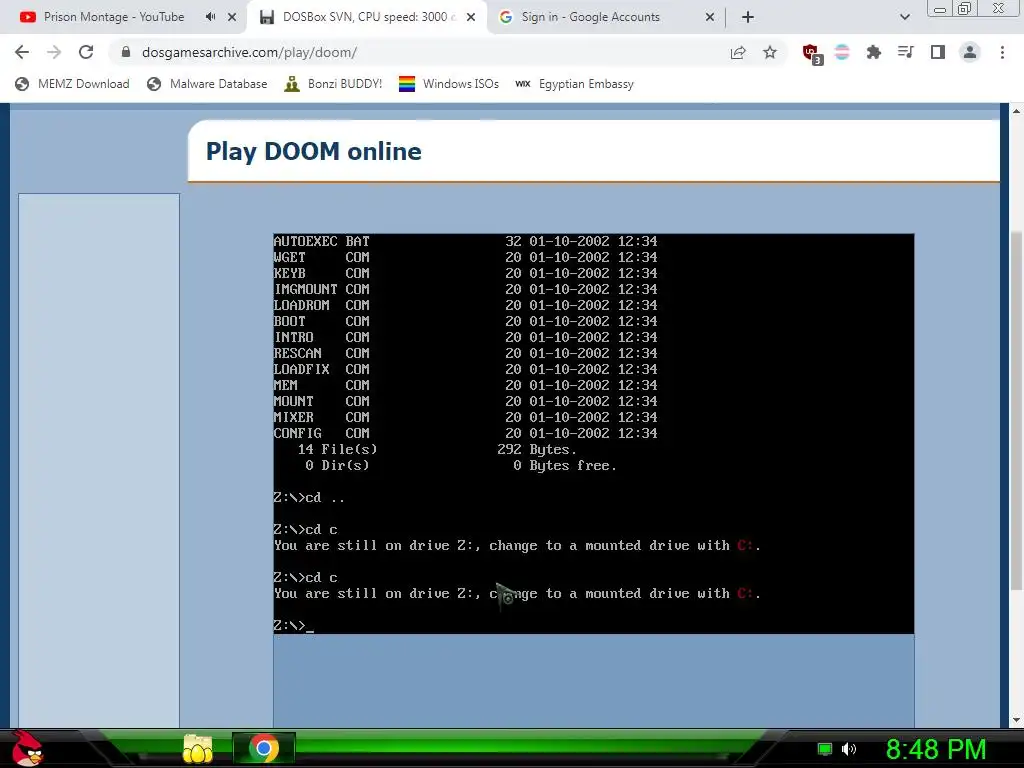Open a new browser tab
1024x768 pixels.
[x=748, y=17]
